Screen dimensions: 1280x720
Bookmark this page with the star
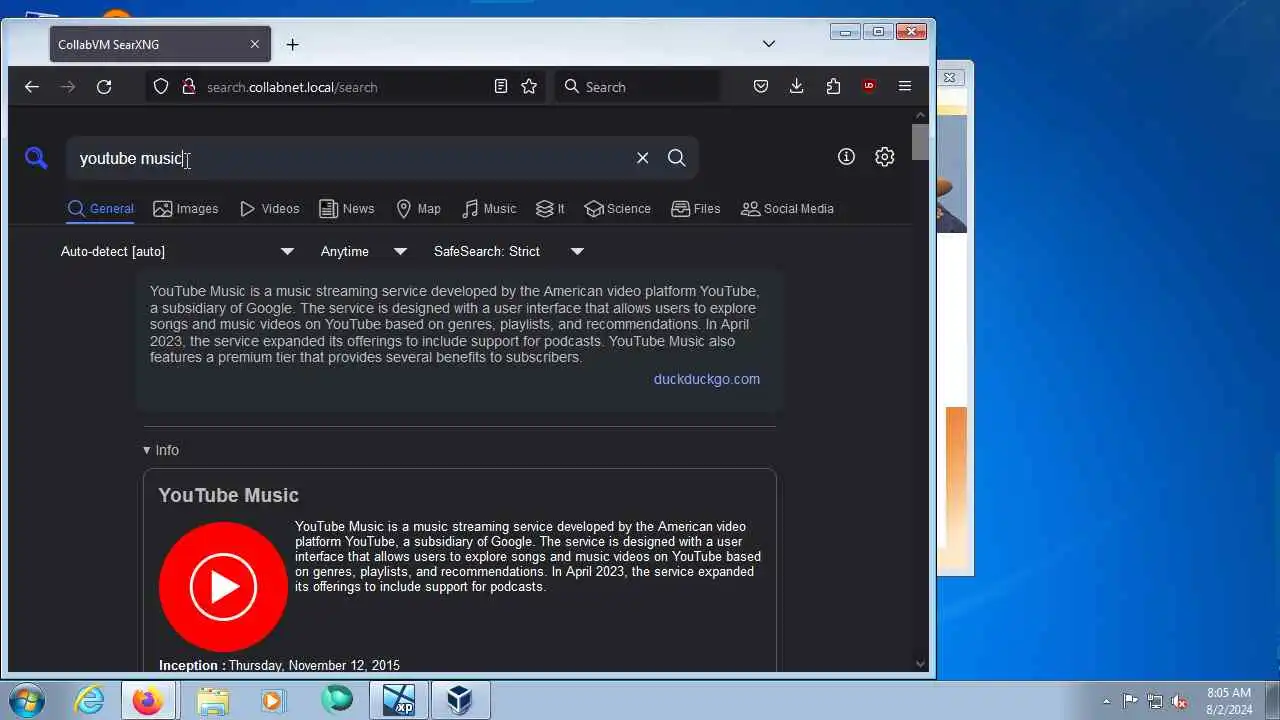tap(530, 87)
